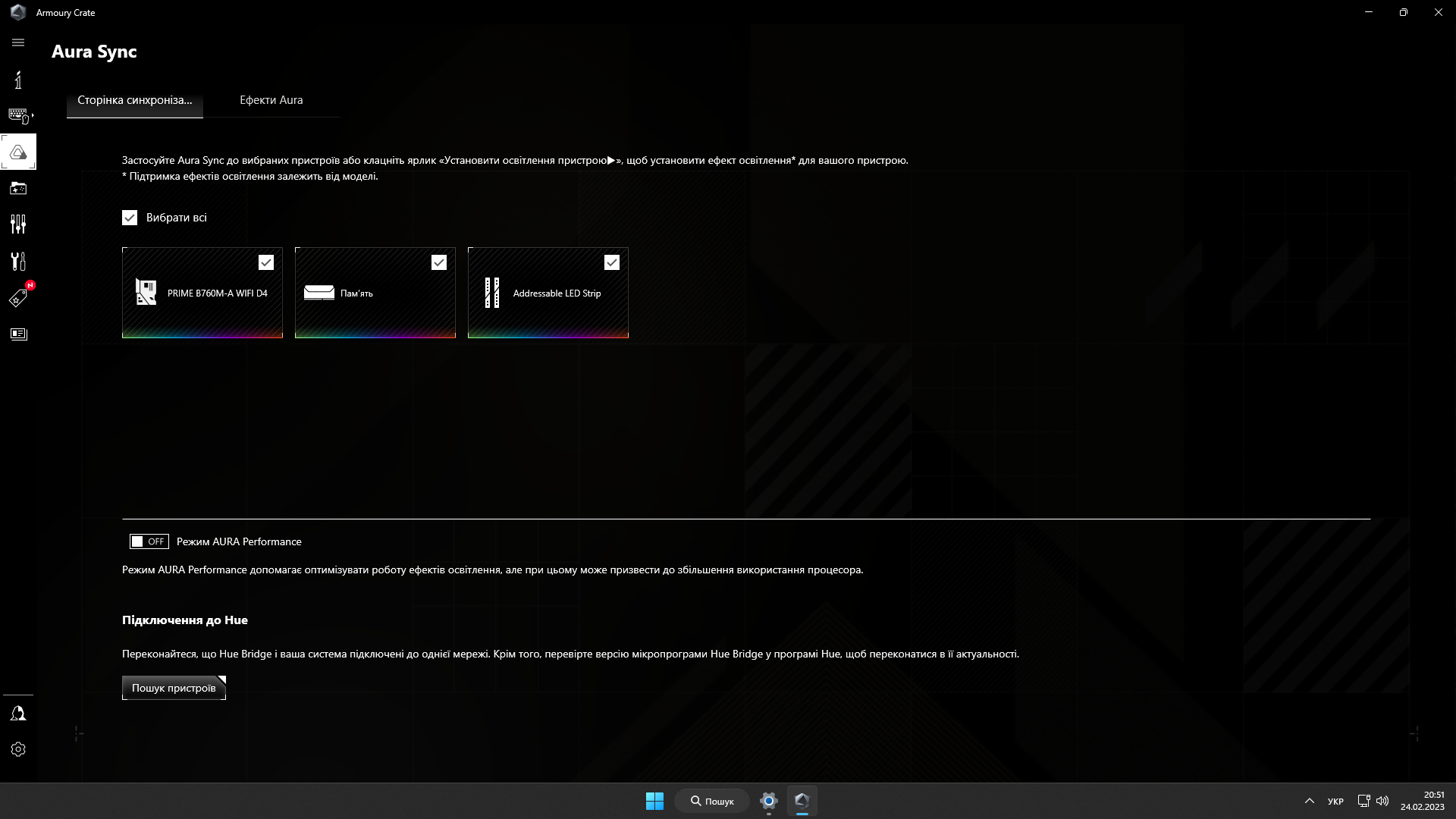1456x819 pixels.
Task: Uncheck PRIME B760M-A WIFI D4 device checkbox
Action: click(266, 262)
